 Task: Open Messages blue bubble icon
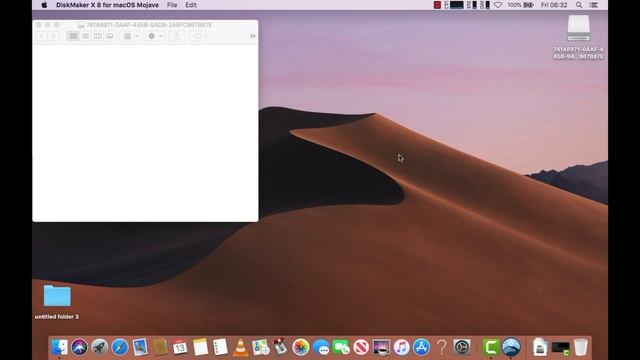[321, 347]
